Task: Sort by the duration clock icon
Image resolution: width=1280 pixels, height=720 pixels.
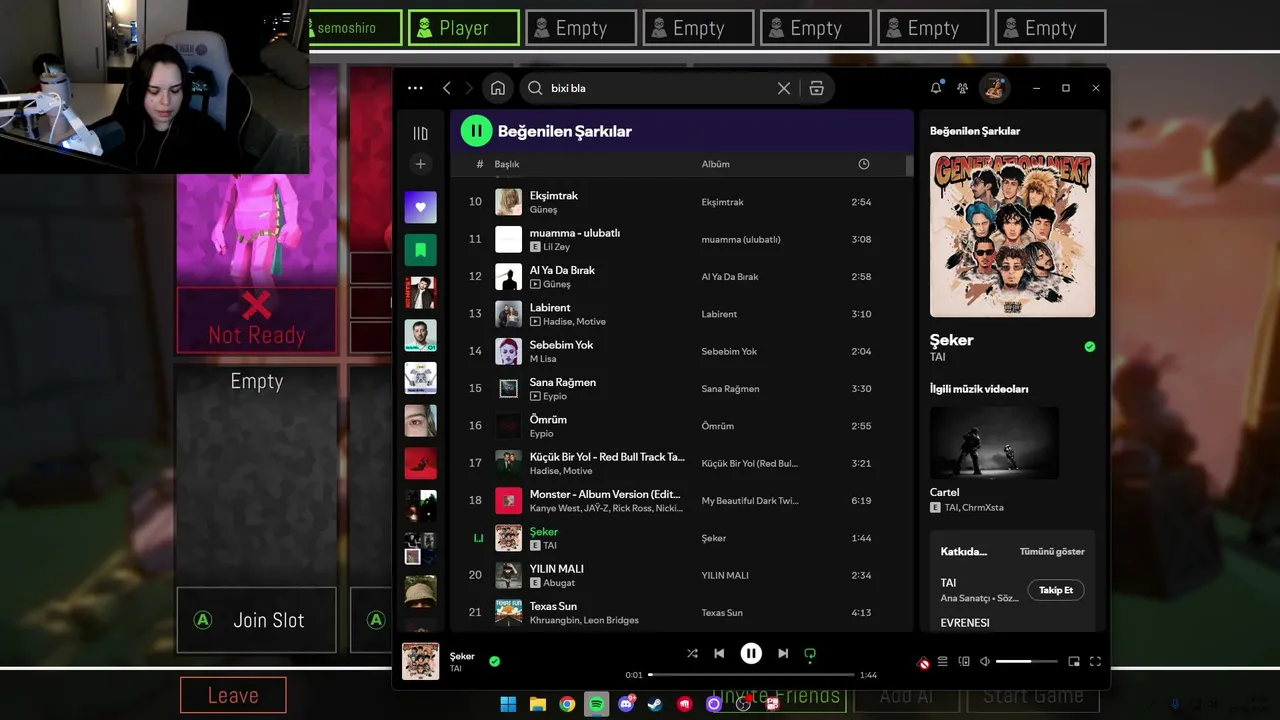Action: click(864, 164)
